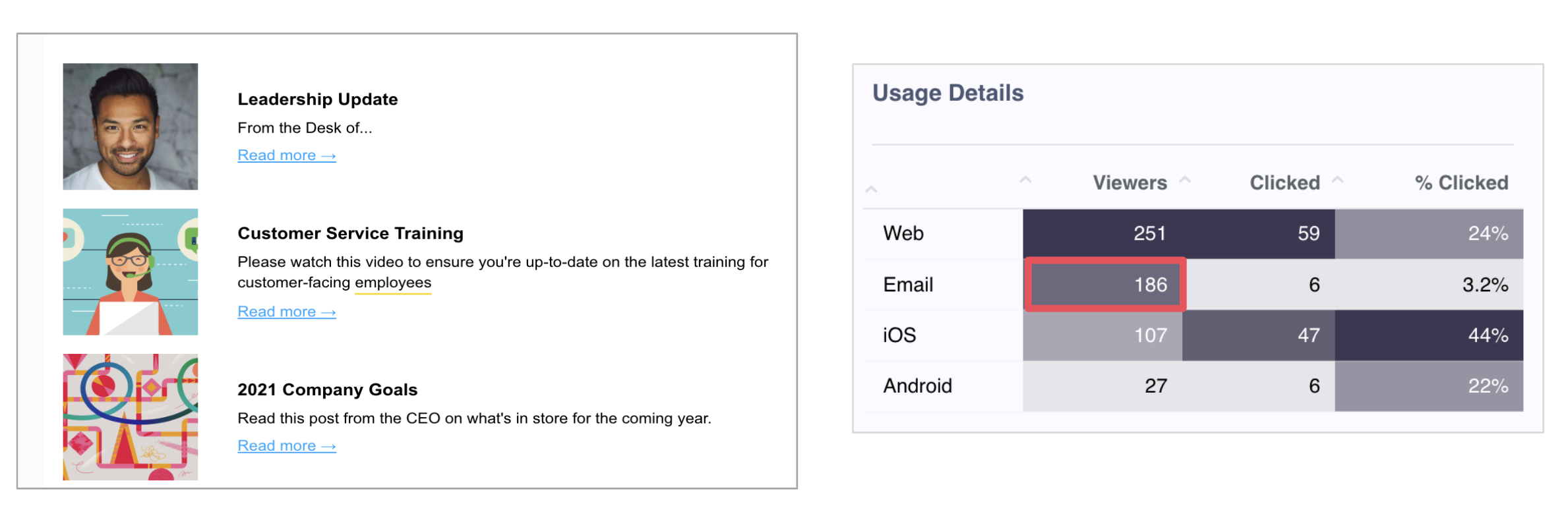The width and height of the screenshot is (1568, 510).
Task: Select the iOS row in Usage Details
Action: click(x=899, y=335)
